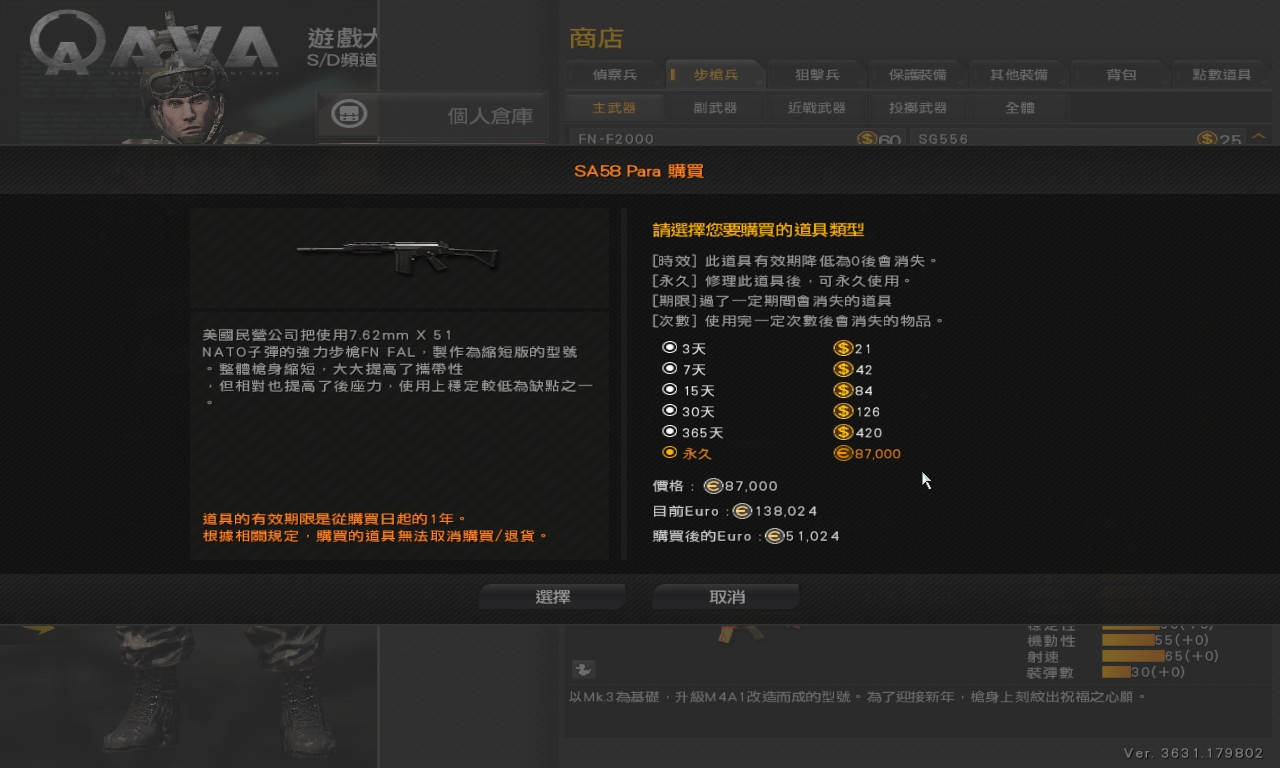Click the Euro icon beside 目前Euro balance
The image size is (1280, 768).
point(742,511)
